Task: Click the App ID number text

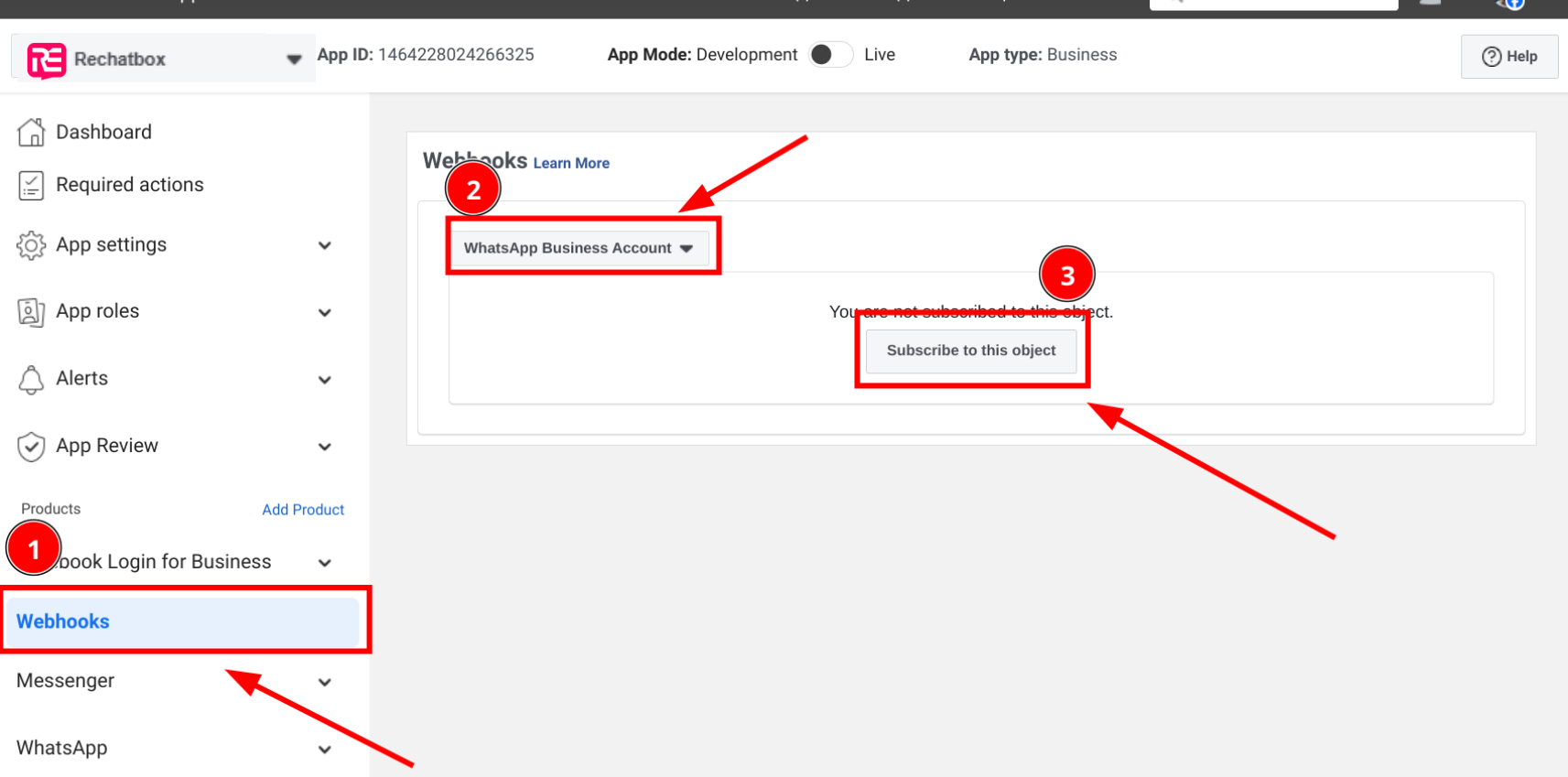Action: point(456,55)
